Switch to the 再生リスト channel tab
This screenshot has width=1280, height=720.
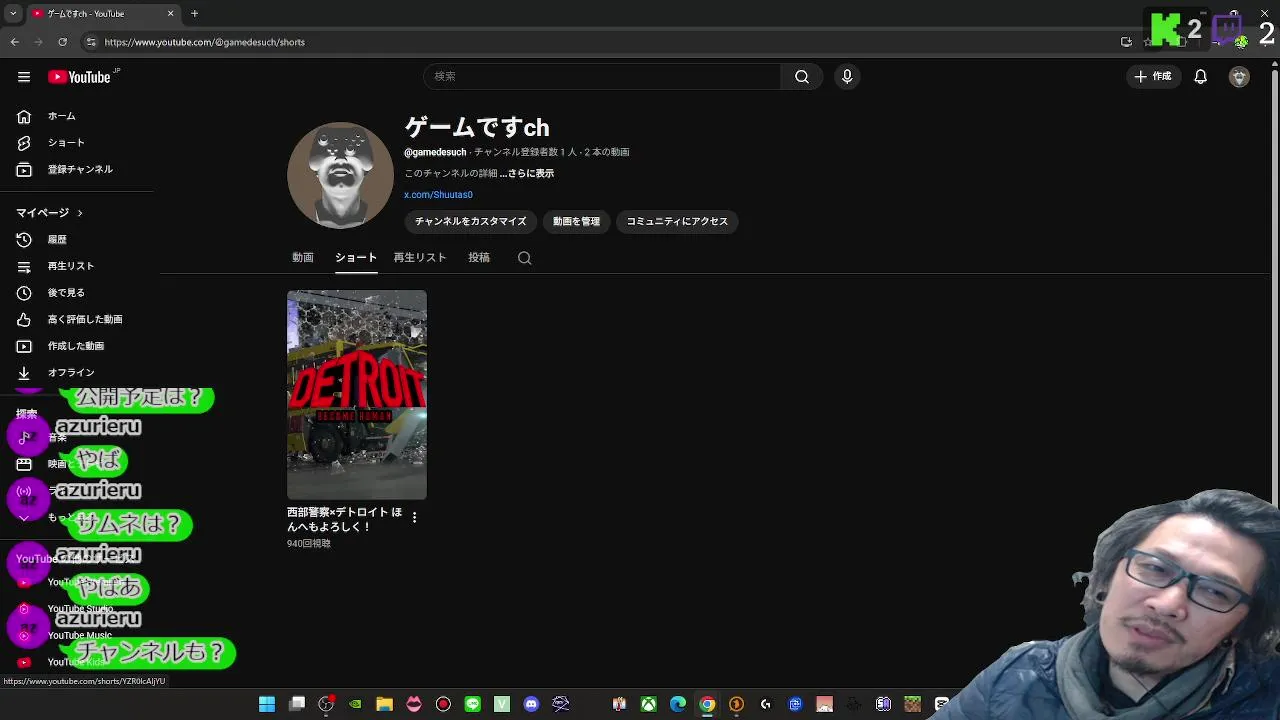click(x=420, y=258)
